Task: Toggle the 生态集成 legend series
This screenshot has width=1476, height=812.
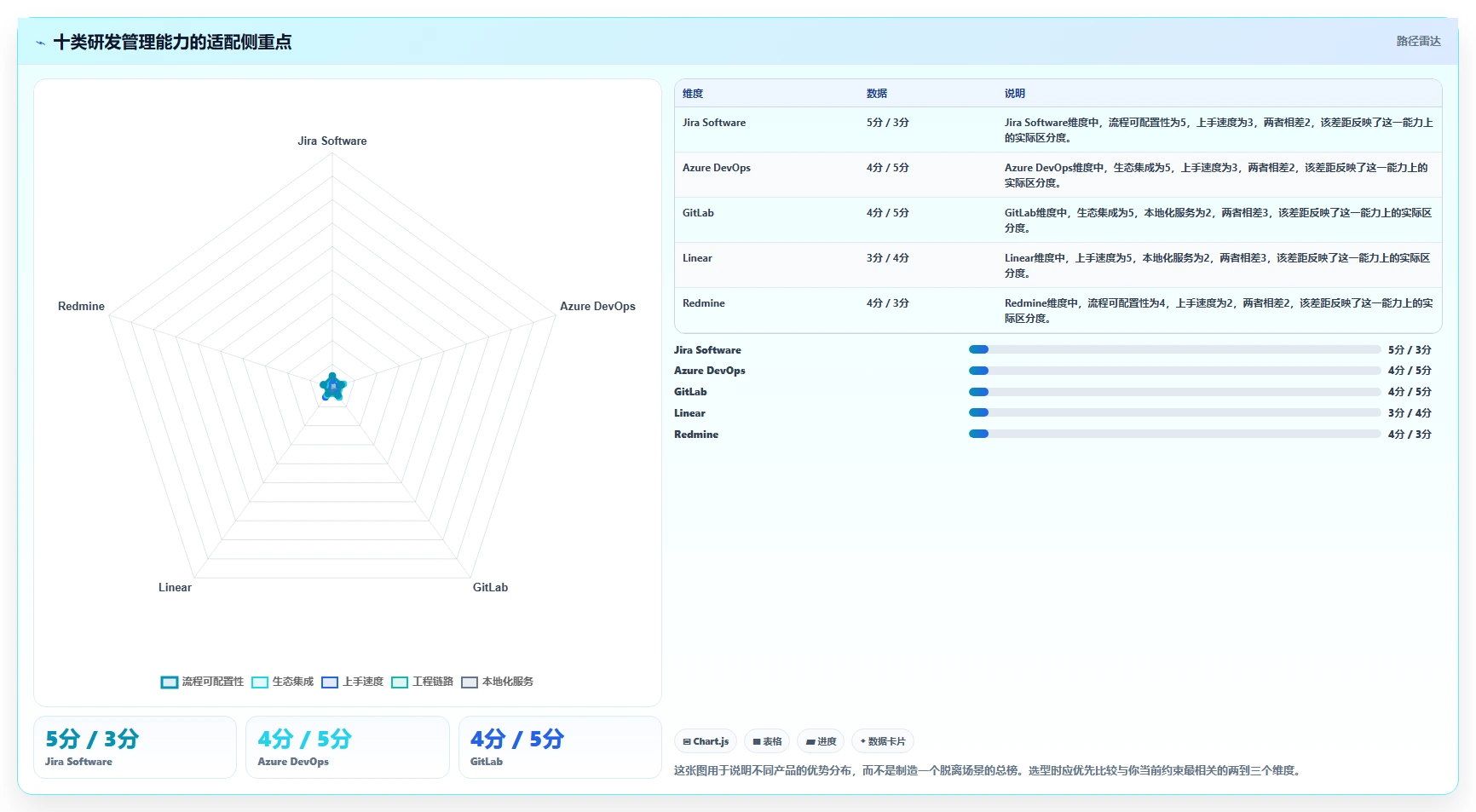Action: pos(282,682)
